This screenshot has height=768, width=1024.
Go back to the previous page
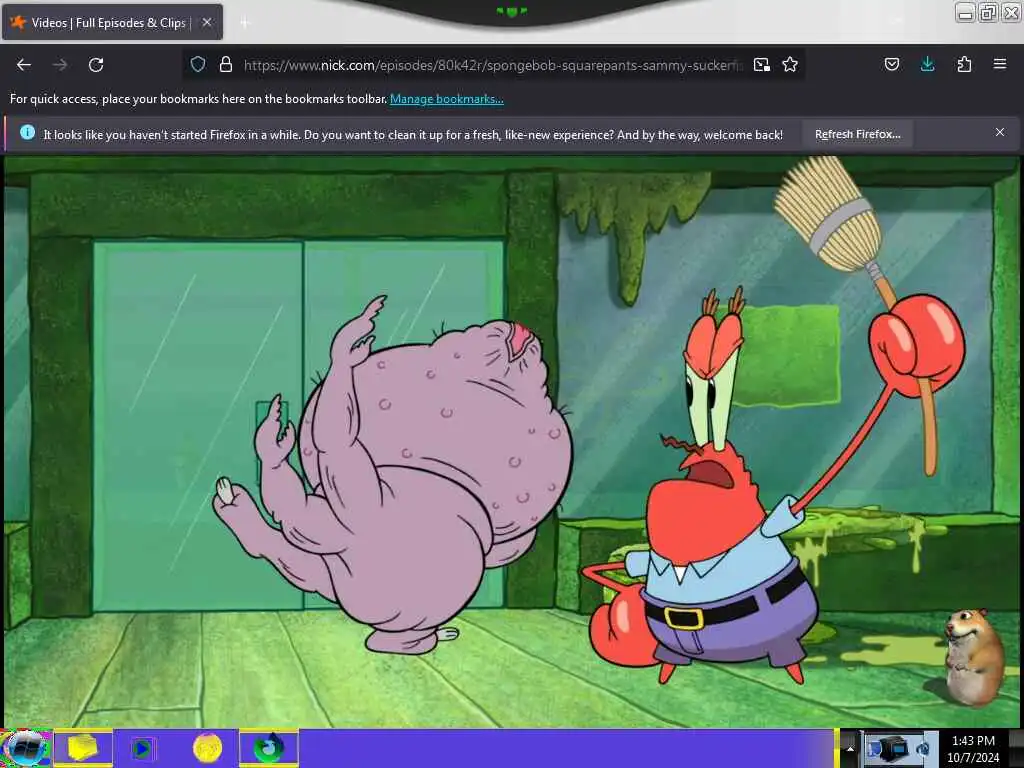click(x=24, y=65)
